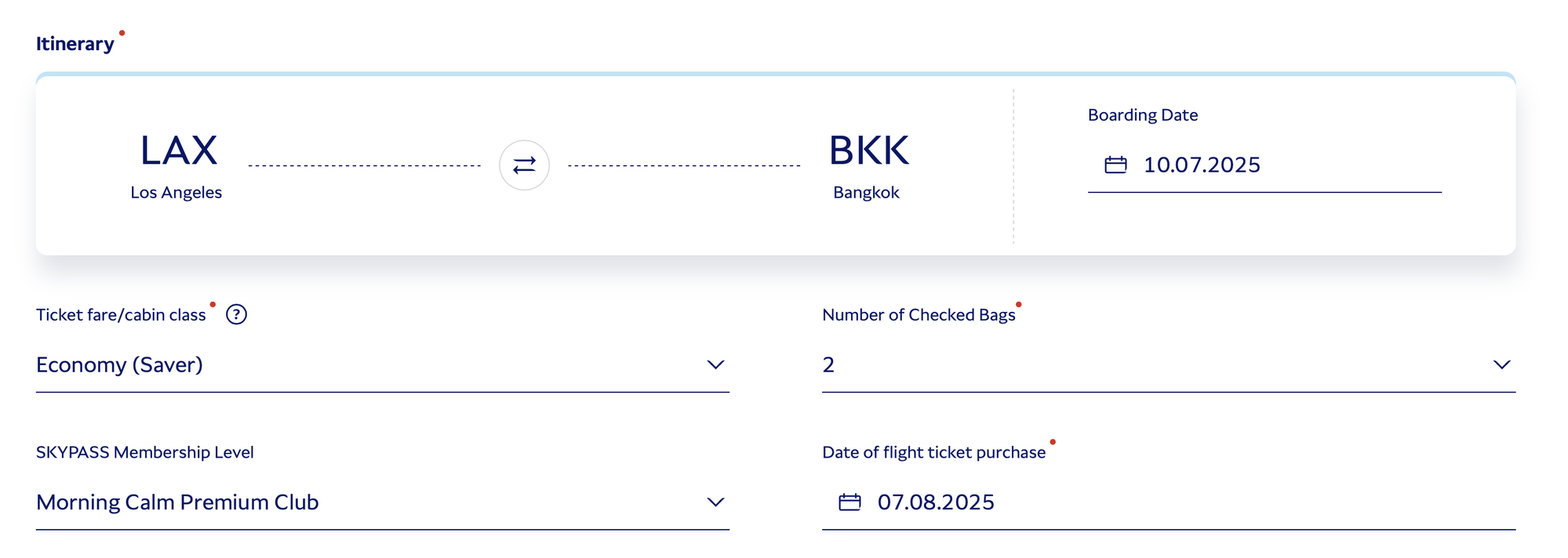Click the purchase date value 07.08.2025
The height and width of the screenshot is (558, 1568).
(936, 502)
